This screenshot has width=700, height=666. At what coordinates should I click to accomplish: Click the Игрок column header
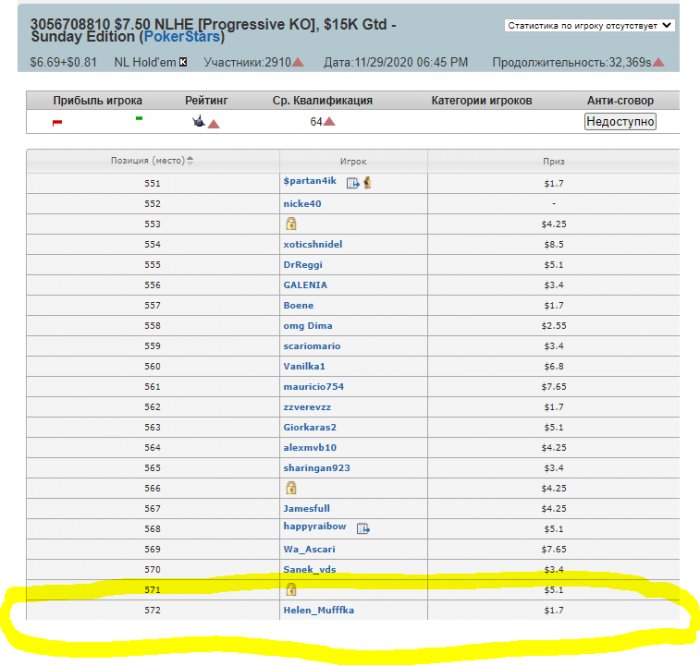tap(353, 161)
